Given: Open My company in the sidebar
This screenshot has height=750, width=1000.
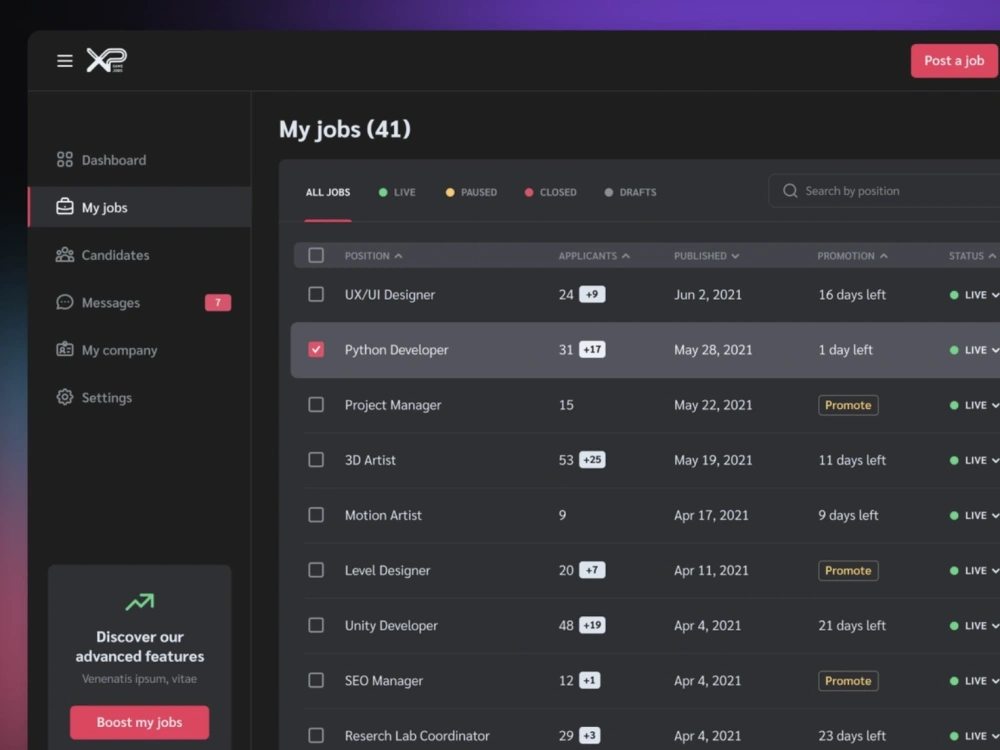Looking at the screenshot, I should (x=140, y=349).
